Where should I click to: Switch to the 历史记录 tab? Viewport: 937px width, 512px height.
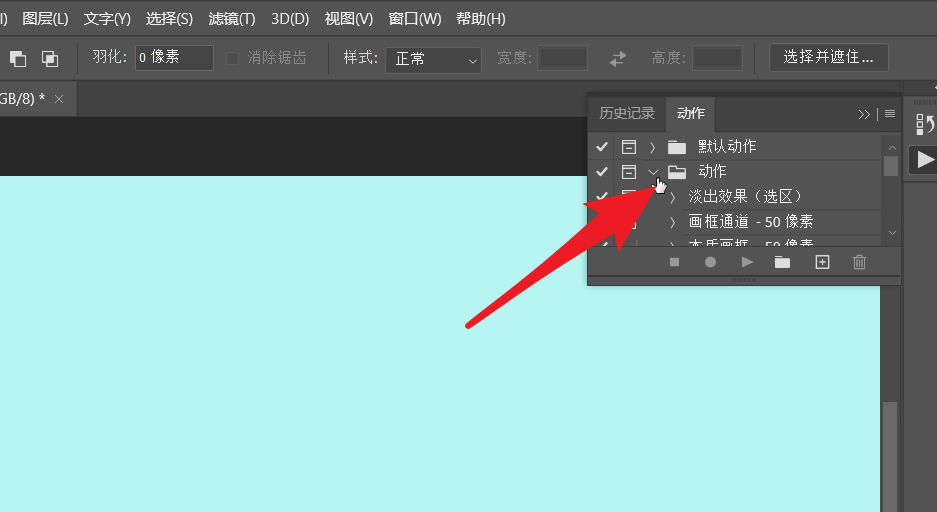click(627, 114)
